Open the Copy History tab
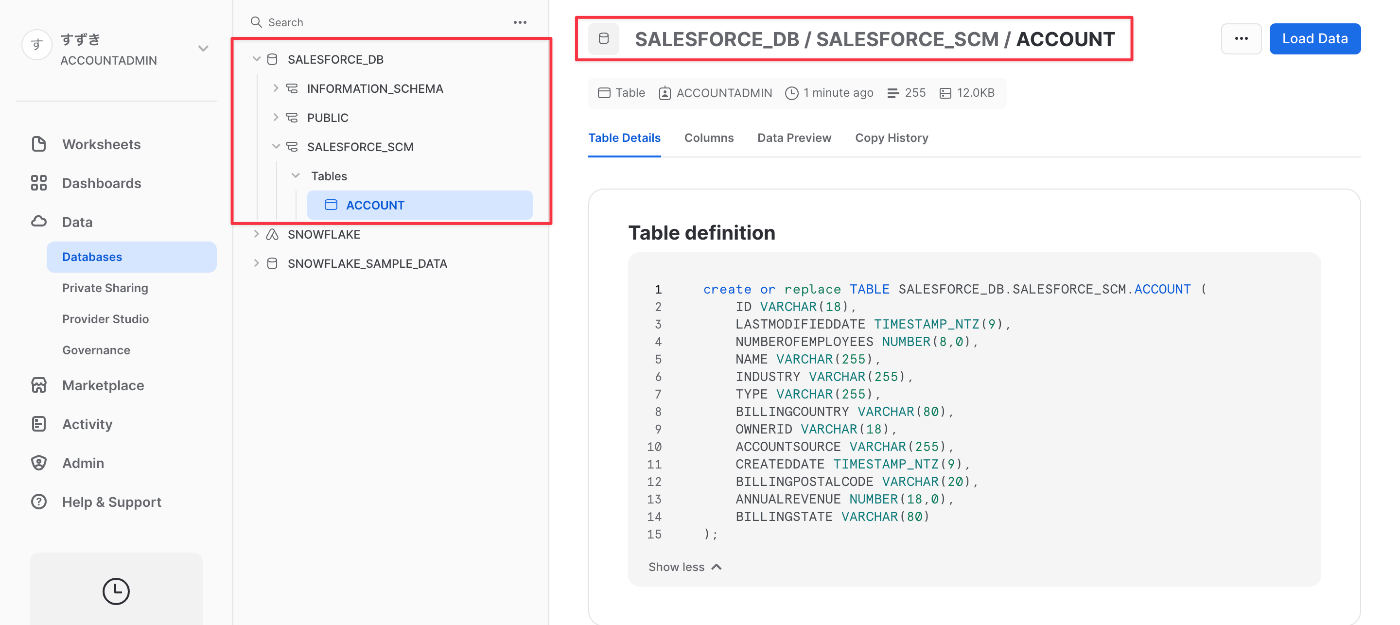The height and width of the screenshot is (625, 1400). point(891,138)
